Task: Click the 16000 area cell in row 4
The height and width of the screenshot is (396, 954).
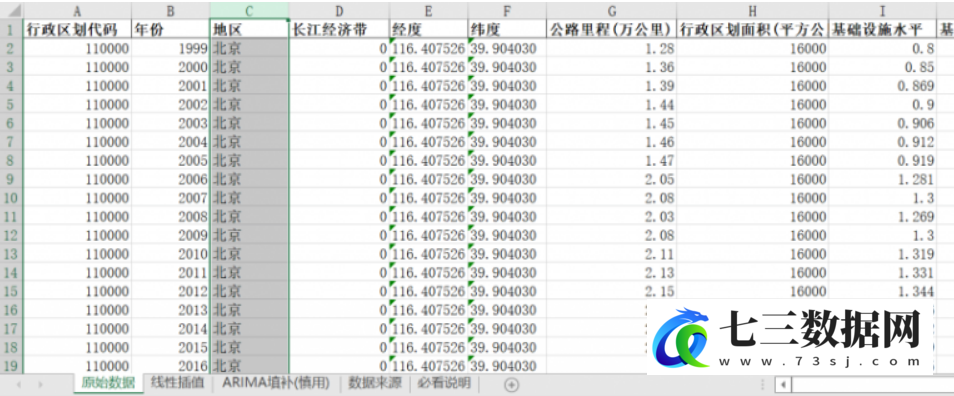Action: pyautogui.click(x=753, y=86)
